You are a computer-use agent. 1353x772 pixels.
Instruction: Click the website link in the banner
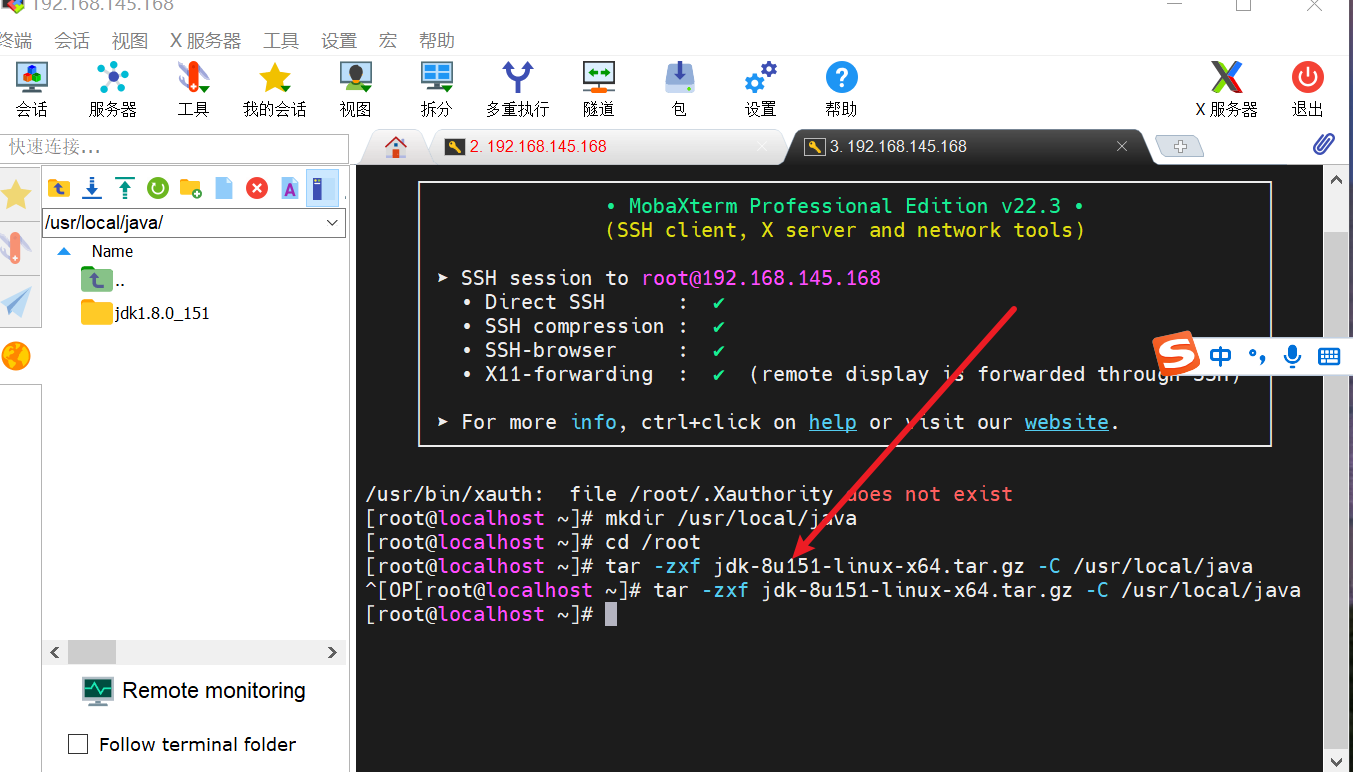[x=1067, y=422]
